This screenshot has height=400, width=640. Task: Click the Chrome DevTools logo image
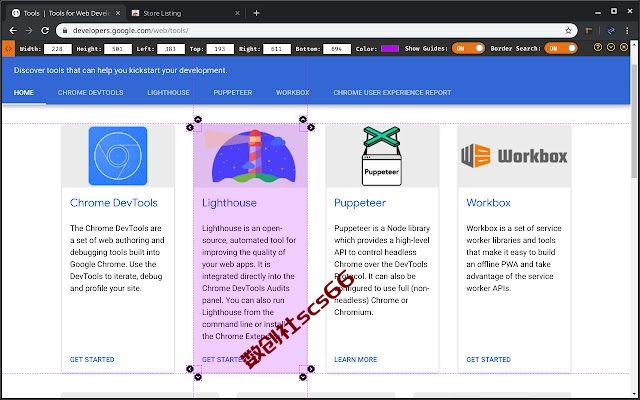118,156
